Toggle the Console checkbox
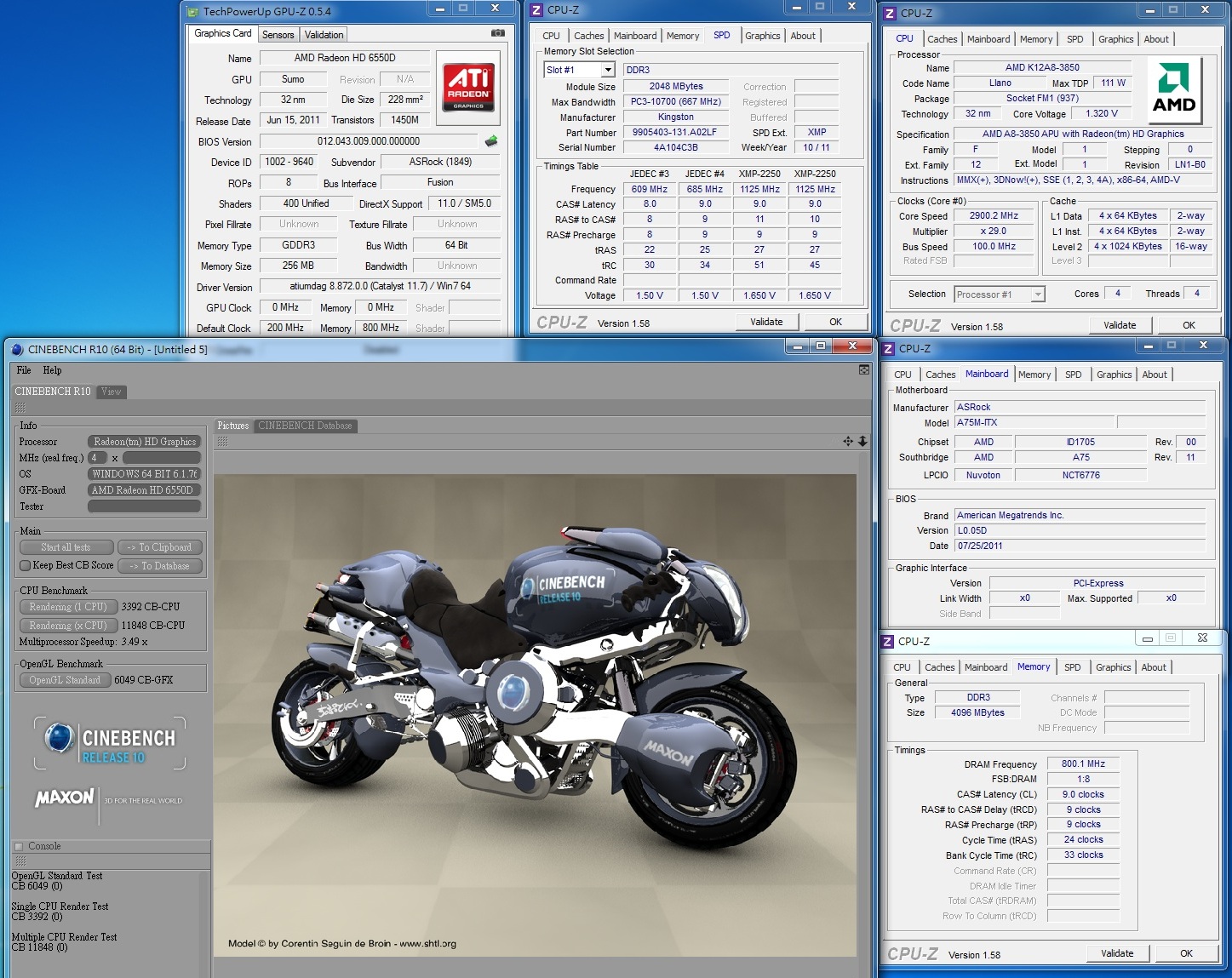Screen dimensions: 1232x978 click(x=19, y=846)
